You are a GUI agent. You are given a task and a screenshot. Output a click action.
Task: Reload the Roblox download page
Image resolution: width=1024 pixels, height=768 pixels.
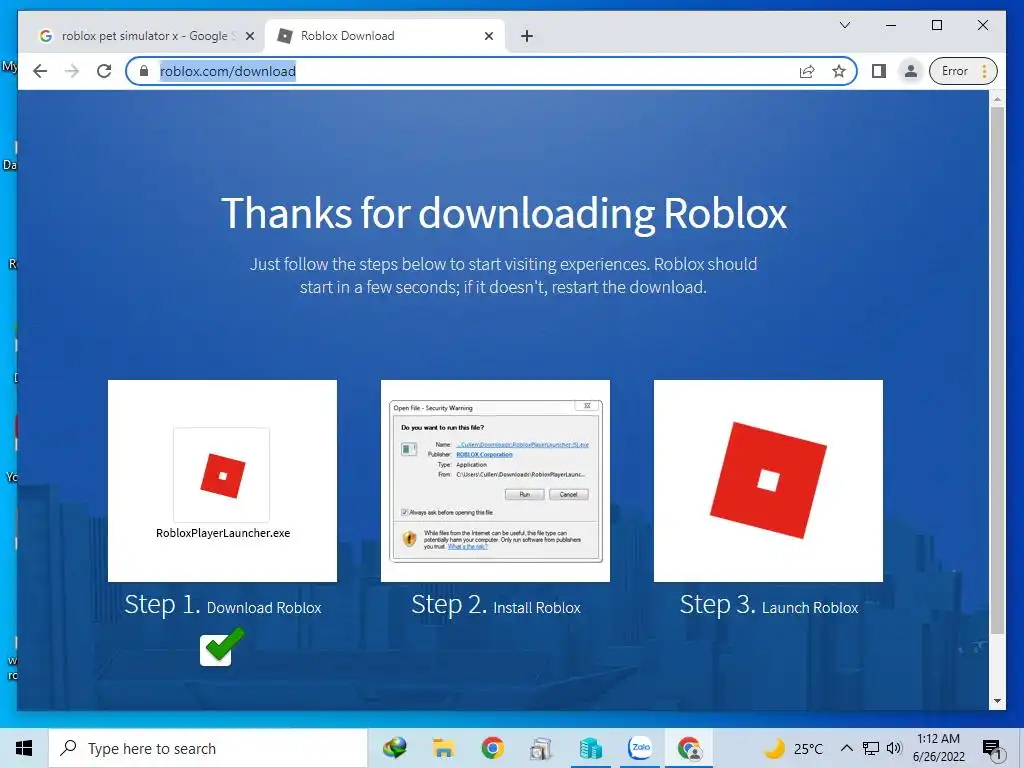(104, 71)
